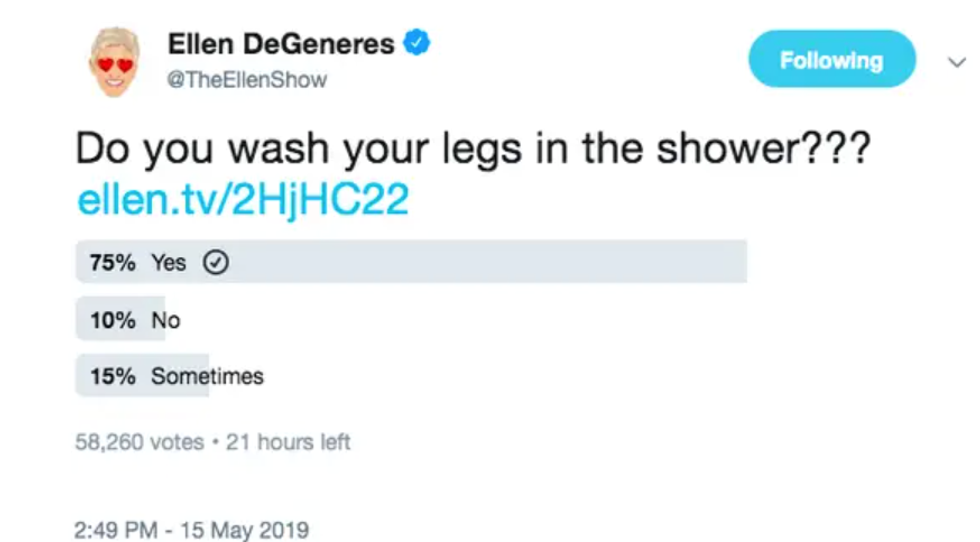Click the Following button

click(x=831, y=60)
